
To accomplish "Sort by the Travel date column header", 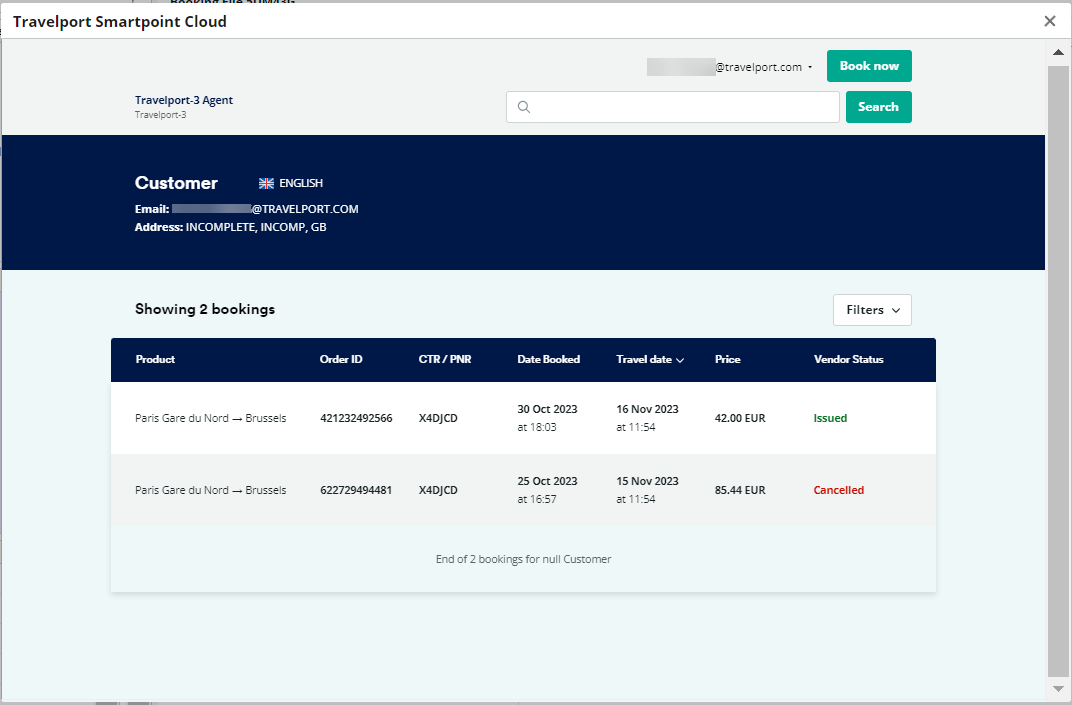I will tap(649, 359).
